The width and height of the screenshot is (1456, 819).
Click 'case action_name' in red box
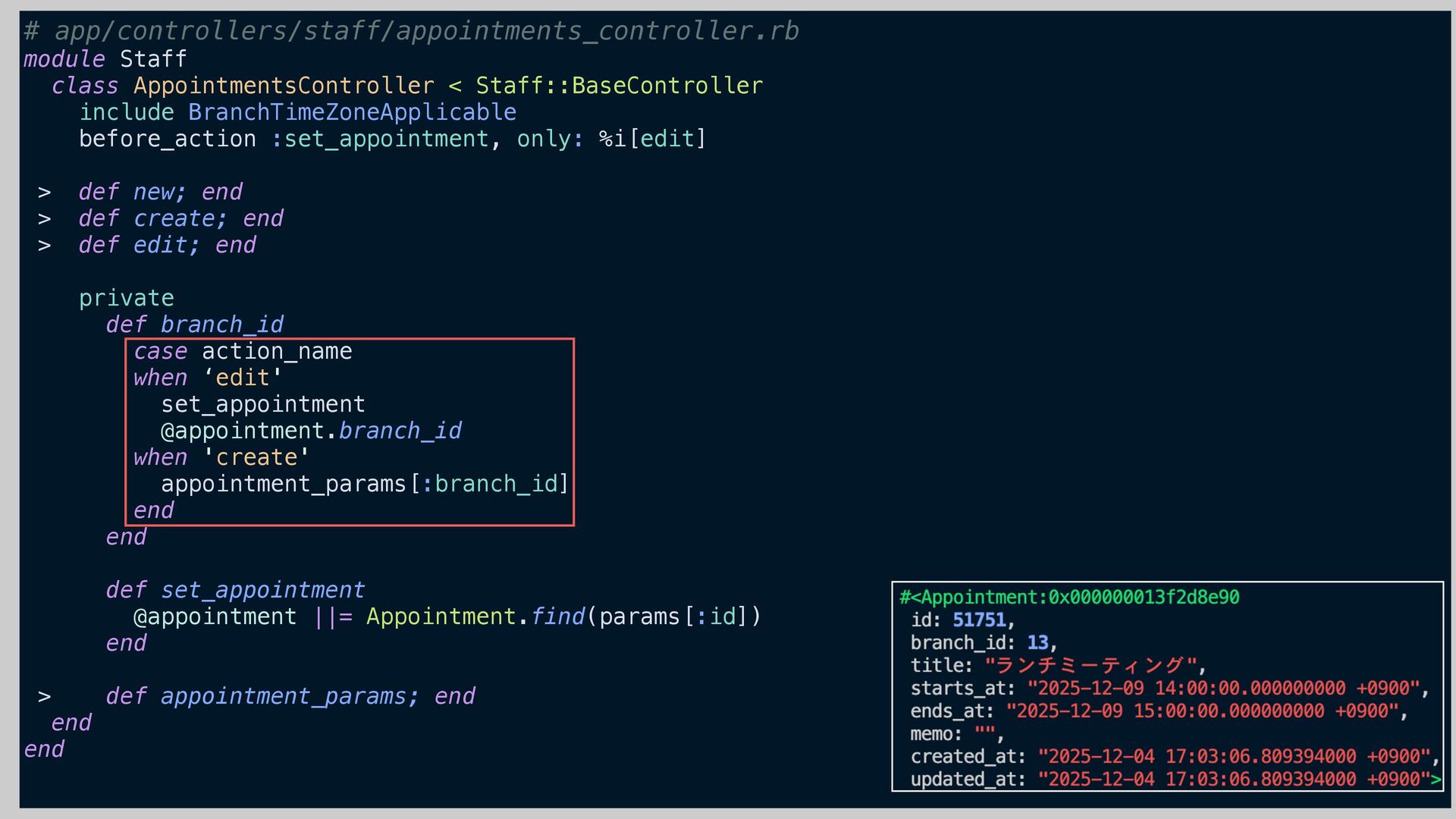click(x=243, y=352)
